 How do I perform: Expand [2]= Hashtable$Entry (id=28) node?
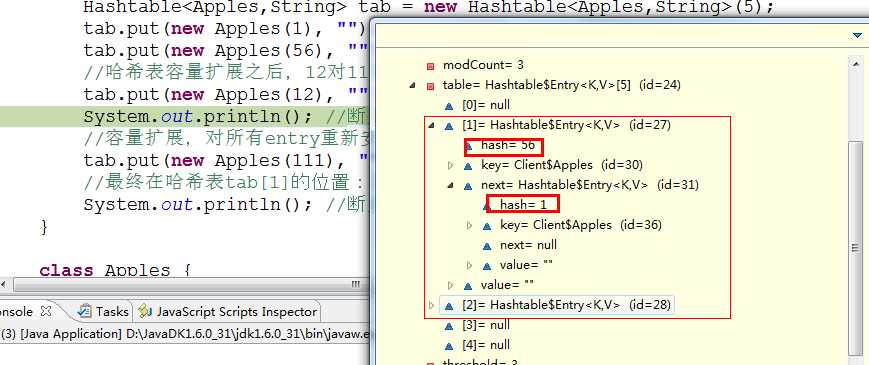(x=432, y=305)
